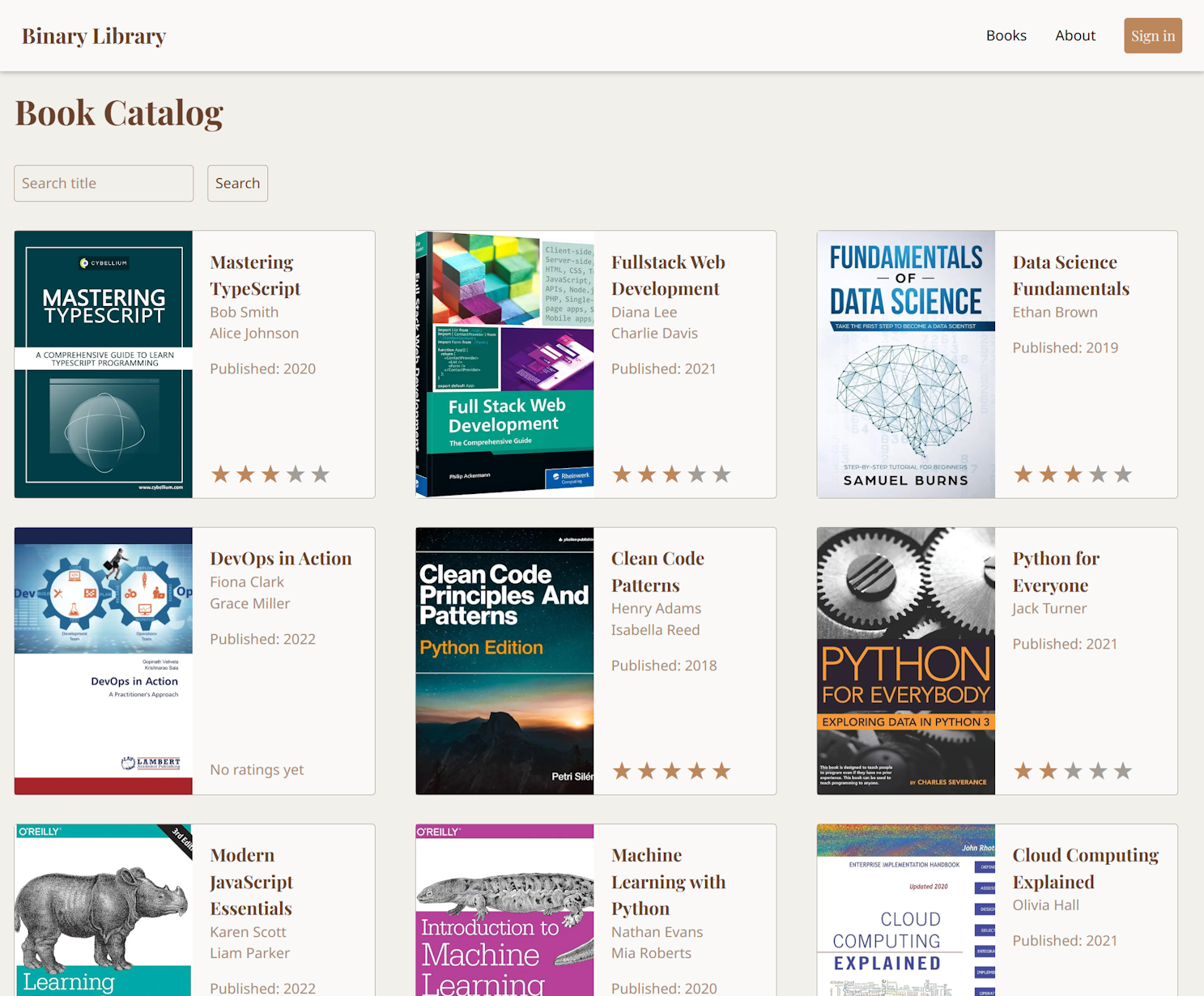Click the first star on Clean Code Patterns rating
The image size is (1204, 996).
[x=623, y=770]
